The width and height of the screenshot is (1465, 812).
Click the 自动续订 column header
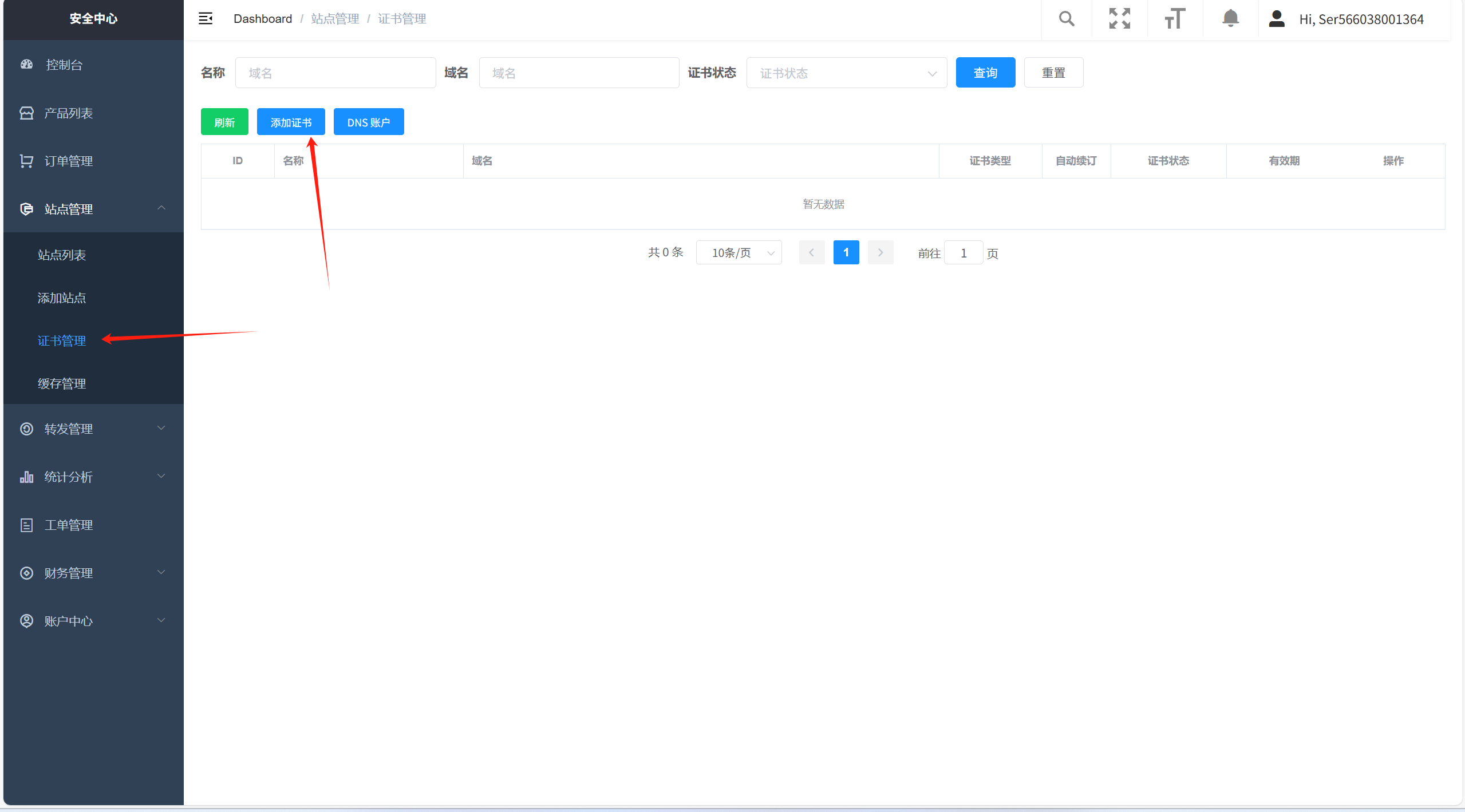click(1076, 161)
